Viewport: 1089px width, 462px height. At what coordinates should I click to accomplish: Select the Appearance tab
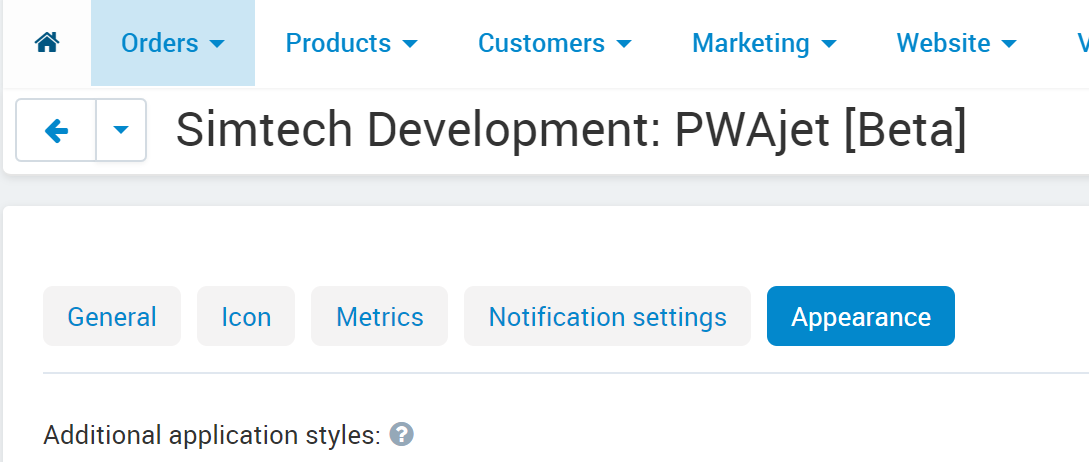[x=861, y=316]
